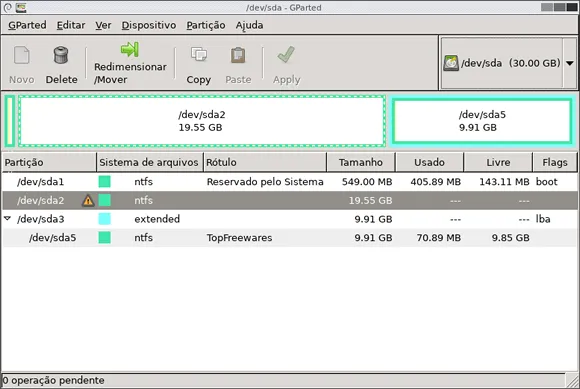Open the Partição menu

click(206, 25)
